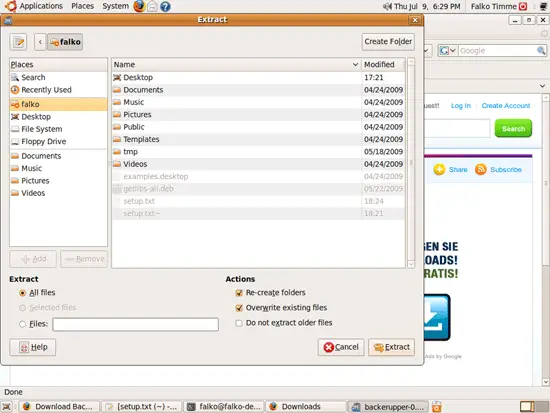
Task: Close the Extract dialog
Action: pos(415,20)
